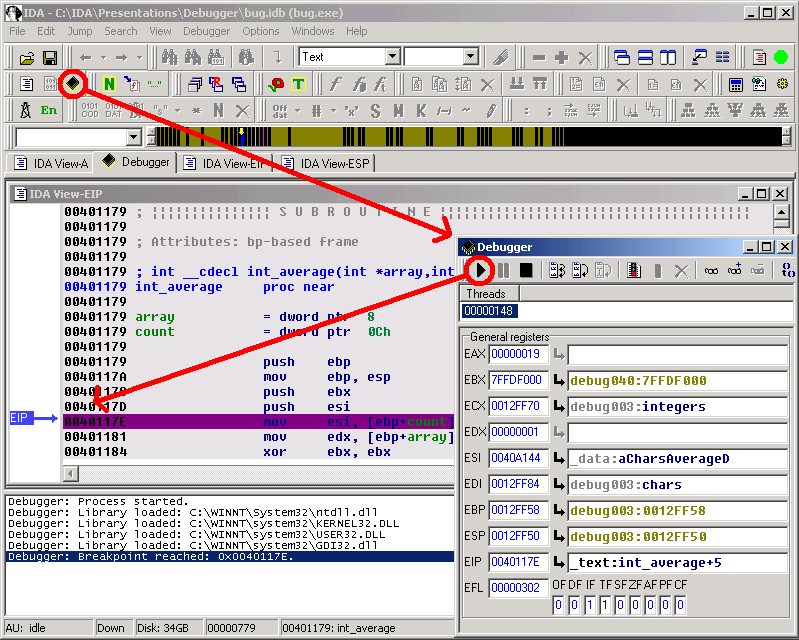The image size is (799, 640).
Task: Toggle the CF flag value field
Action: pos(680,605)
